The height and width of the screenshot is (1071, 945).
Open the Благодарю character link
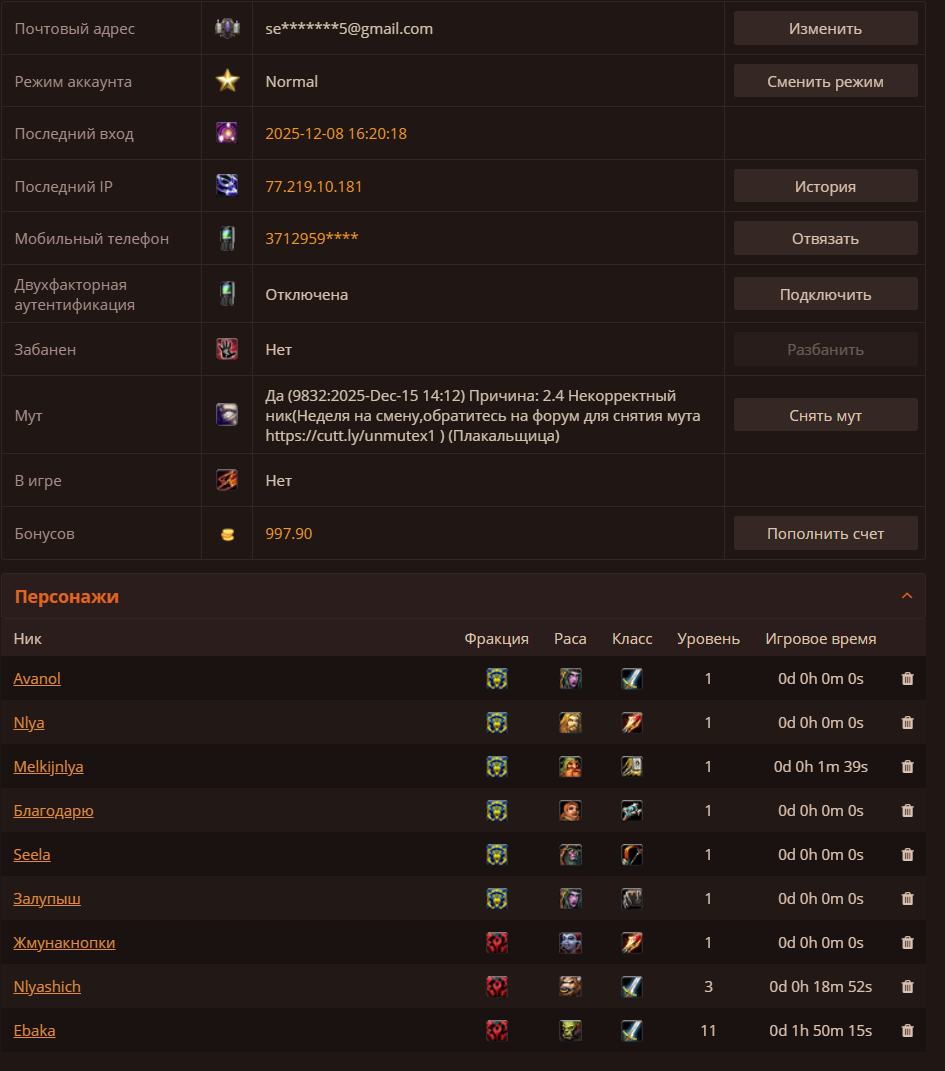53,811
